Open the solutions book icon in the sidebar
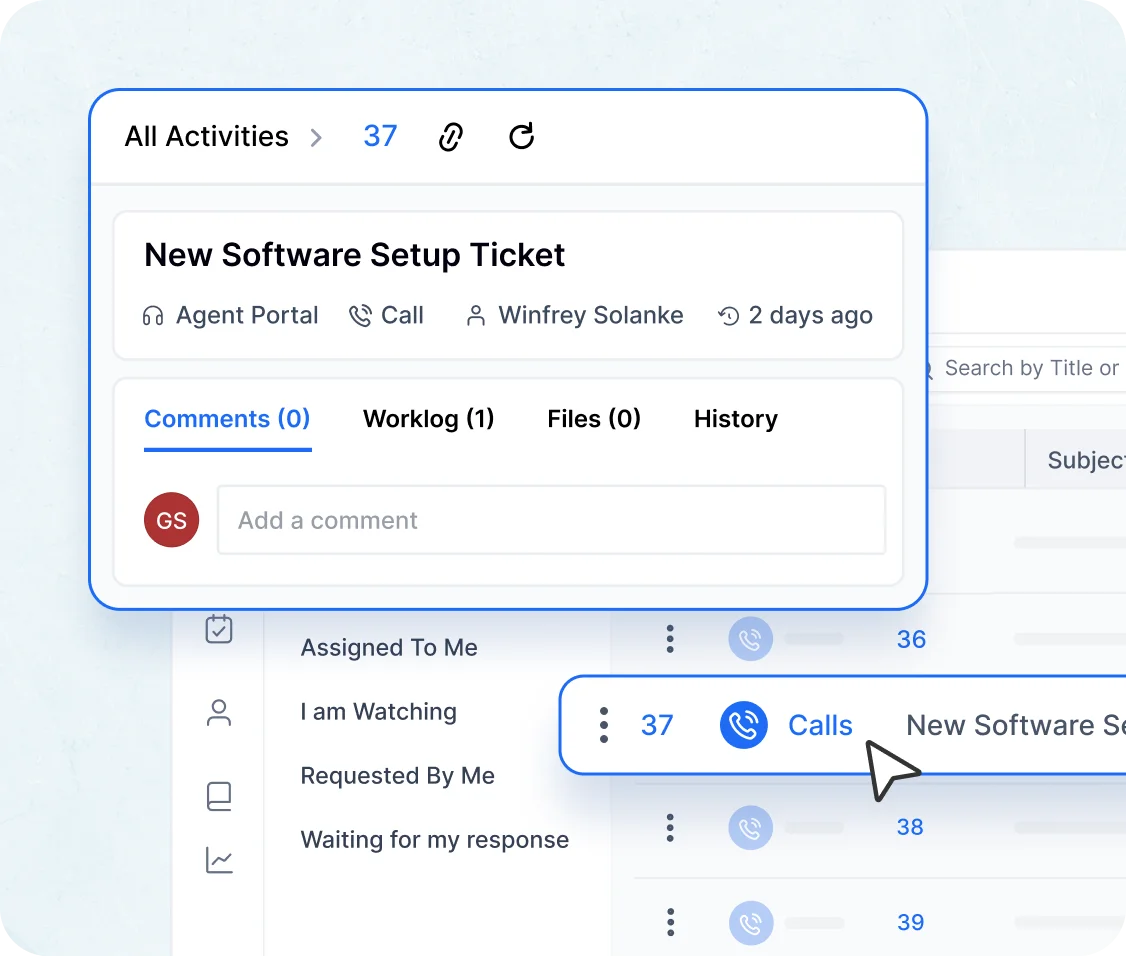The height and width of the screenshot is (956, 1126). pyautogui.click(x=219, y=797)
